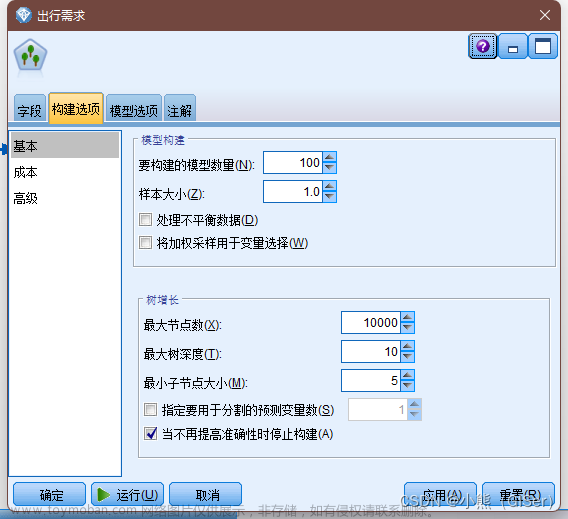Click the 最大树深度 input field

pyautogui.click(x=371, y=351)
